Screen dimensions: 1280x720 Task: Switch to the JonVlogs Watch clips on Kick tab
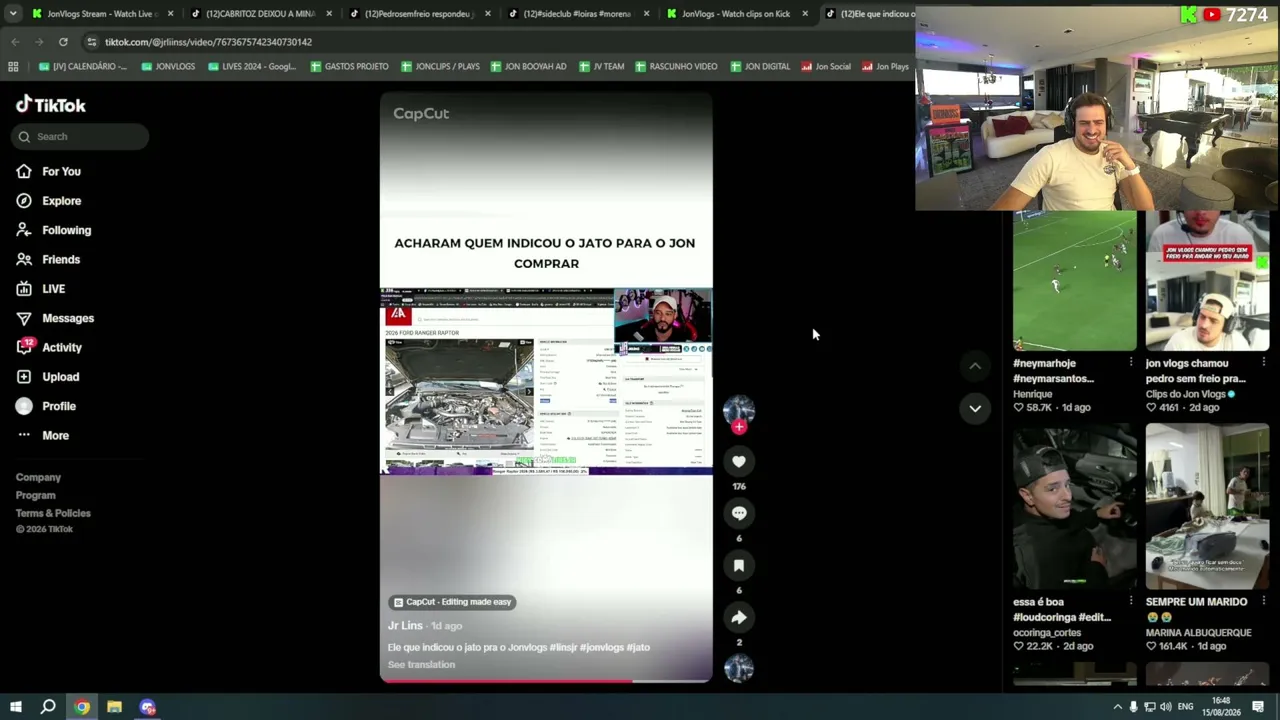737,14
